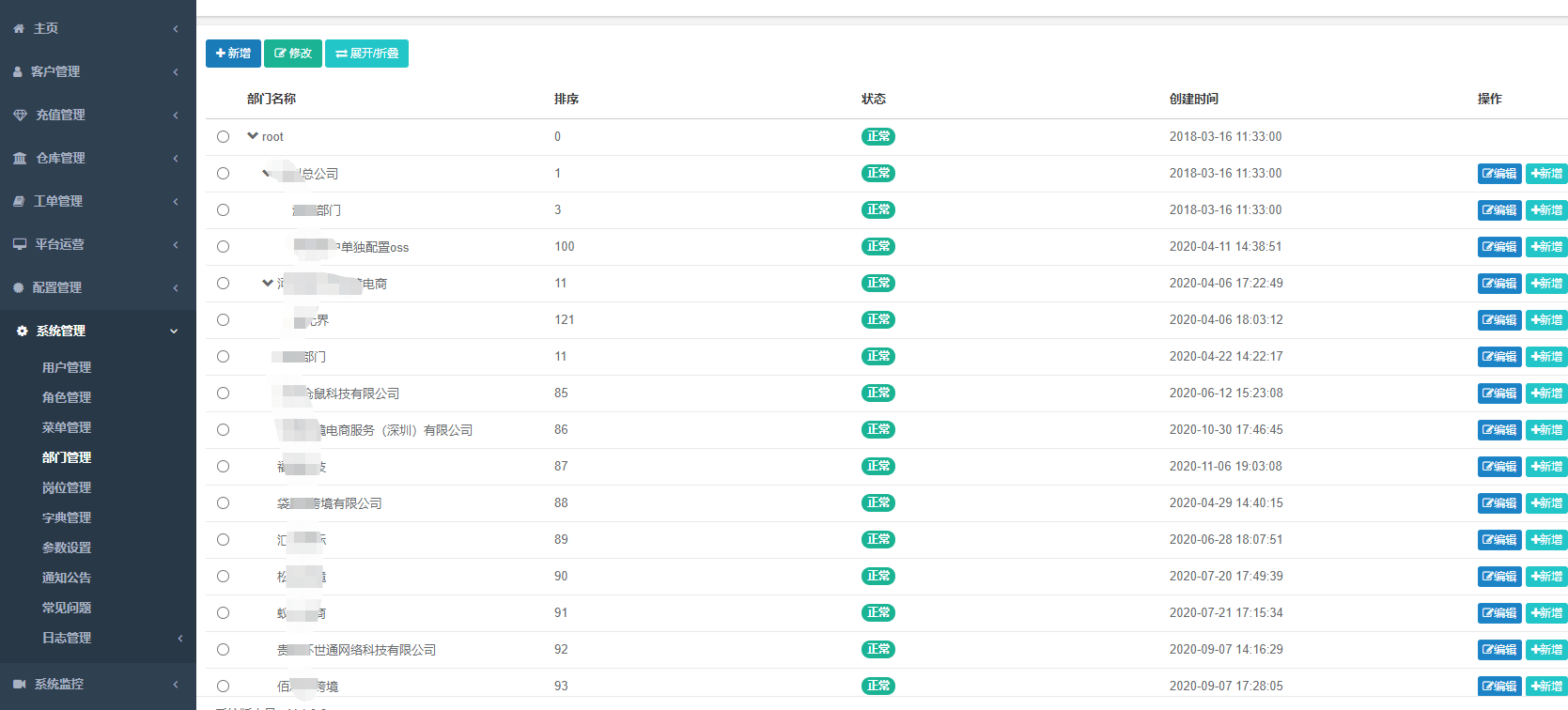The image size is (1568, 710).
Task: Click the book icon for 工单管理
Action: [19, 201]
